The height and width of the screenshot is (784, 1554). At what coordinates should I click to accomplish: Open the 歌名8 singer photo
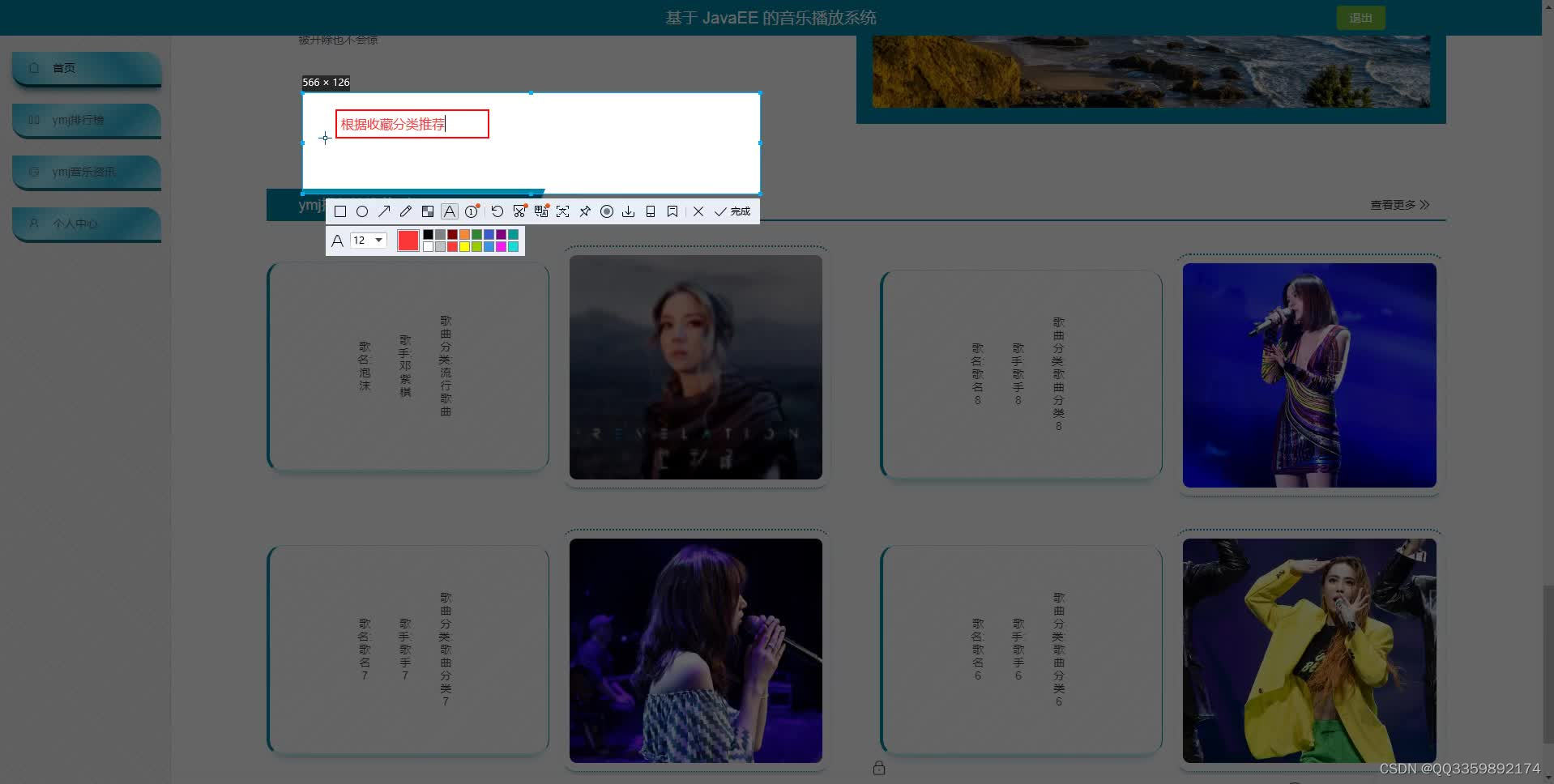(1309, 375)
